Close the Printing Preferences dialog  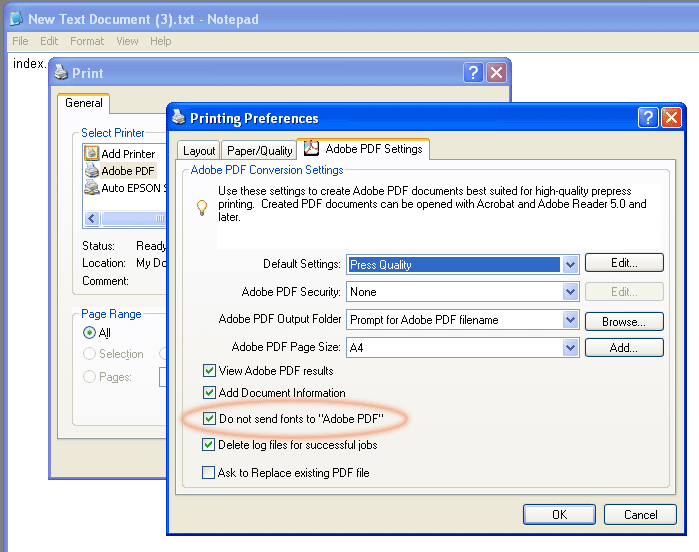click(671, 118)
